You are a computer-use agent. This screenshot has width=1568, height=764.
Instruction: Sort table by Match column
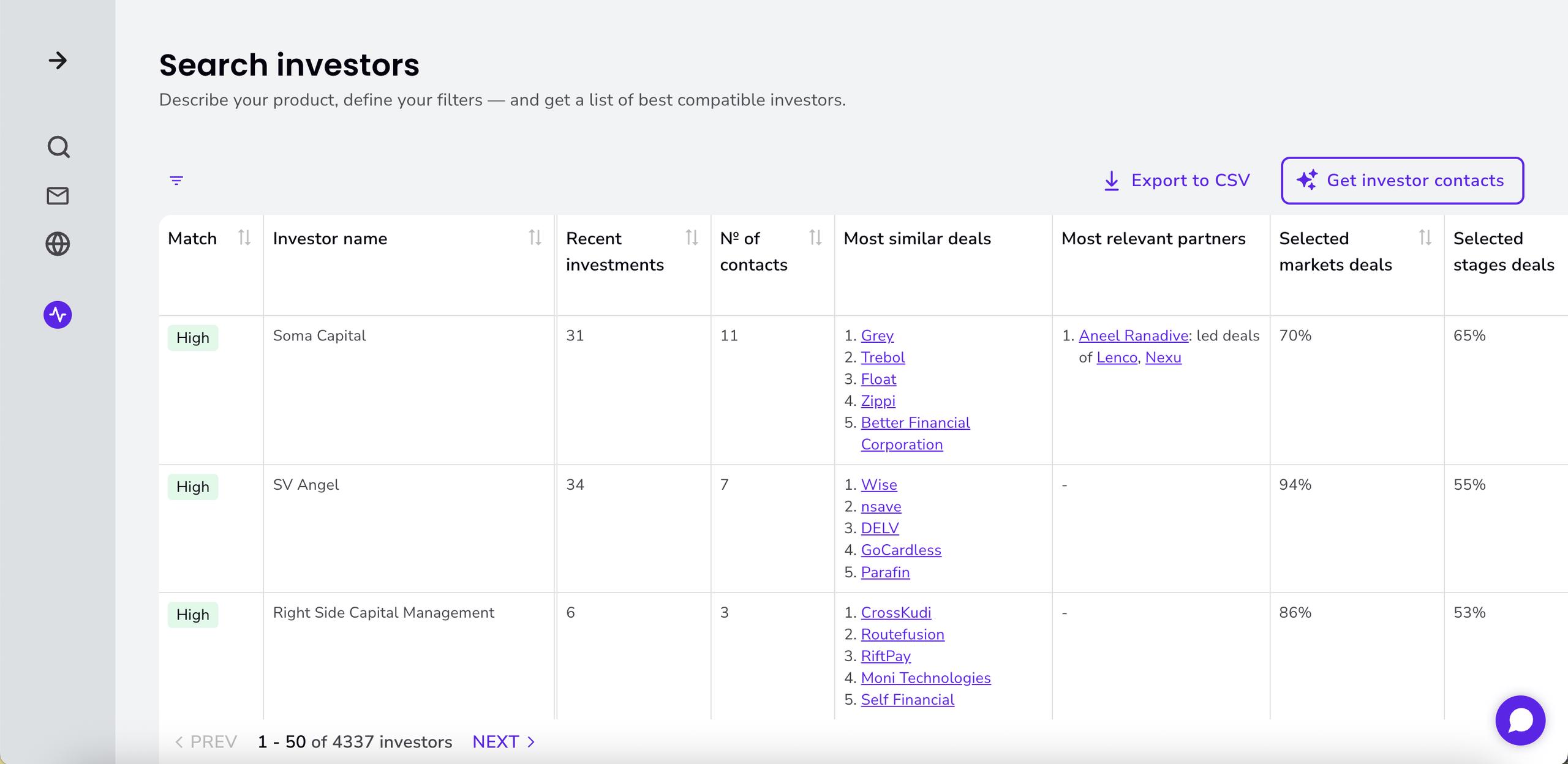pyautogui.click(x=244, y=238)
